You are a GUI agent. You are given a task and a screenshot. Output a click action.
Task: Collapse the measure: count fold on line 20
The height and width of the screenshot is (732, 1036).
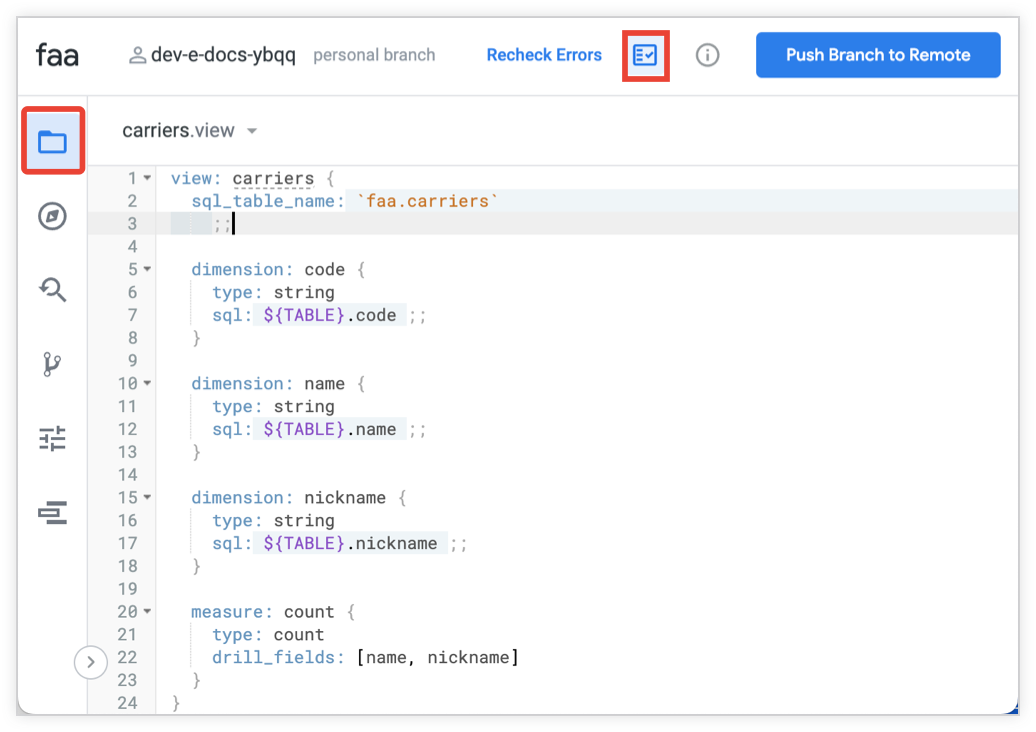(x=148, y=612)
